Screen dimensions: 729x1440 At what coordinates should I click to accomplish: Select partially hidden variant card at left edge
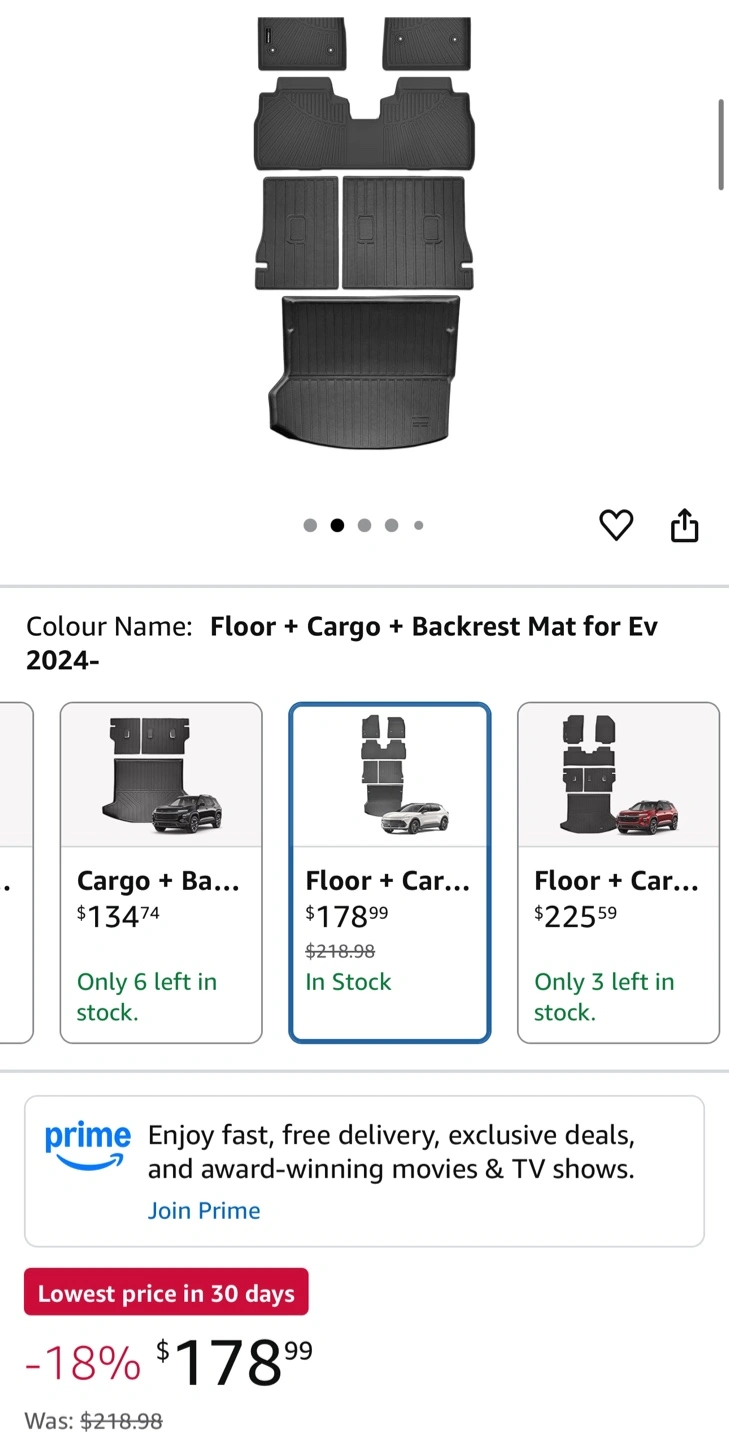14,872
